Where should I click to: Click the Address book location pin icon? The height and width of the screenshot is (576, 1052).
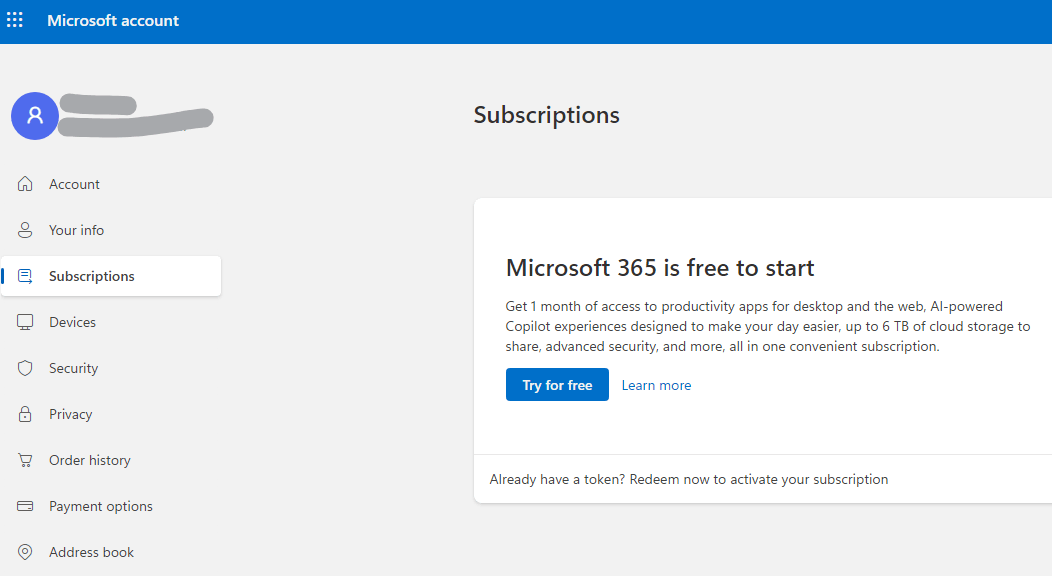point(24,551)
